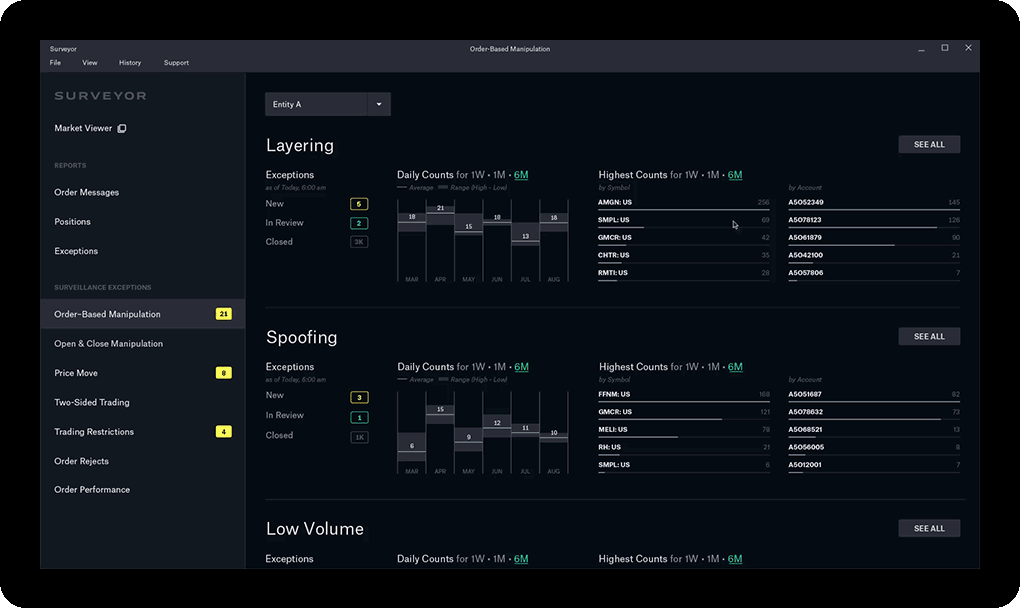Switch Layering Daily Counts to 1M
Viewport: 1020px width, 608px height.
(499, 175)
